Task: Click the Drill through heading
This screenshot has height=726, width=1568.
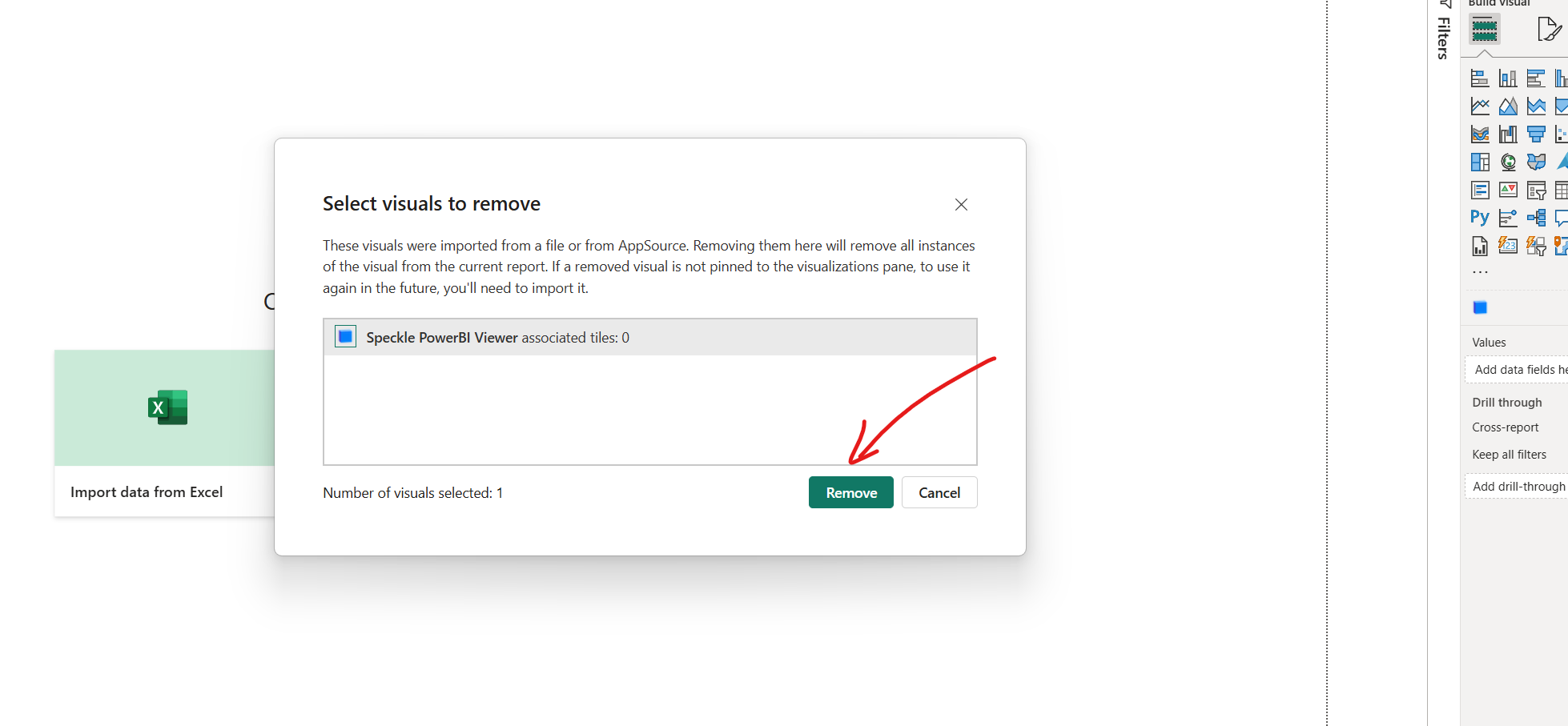Action: [1506, 403]
